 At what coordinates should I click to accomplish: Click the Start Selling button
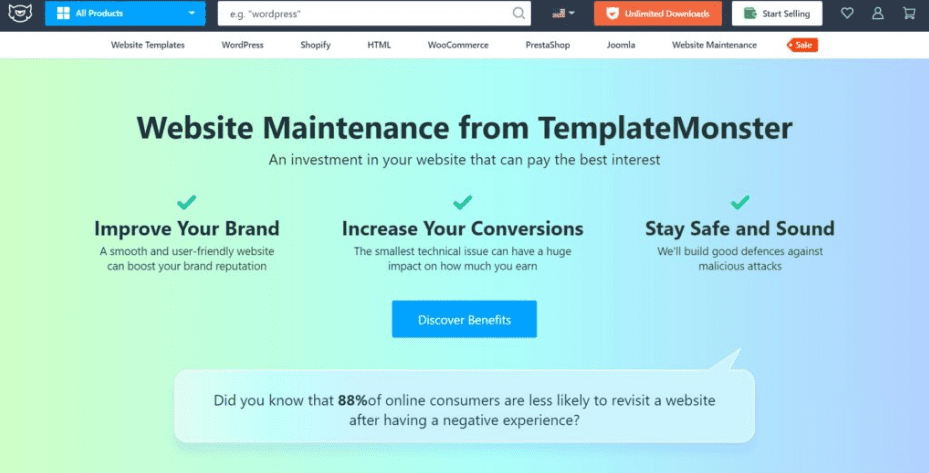click(x=777, y=13)
